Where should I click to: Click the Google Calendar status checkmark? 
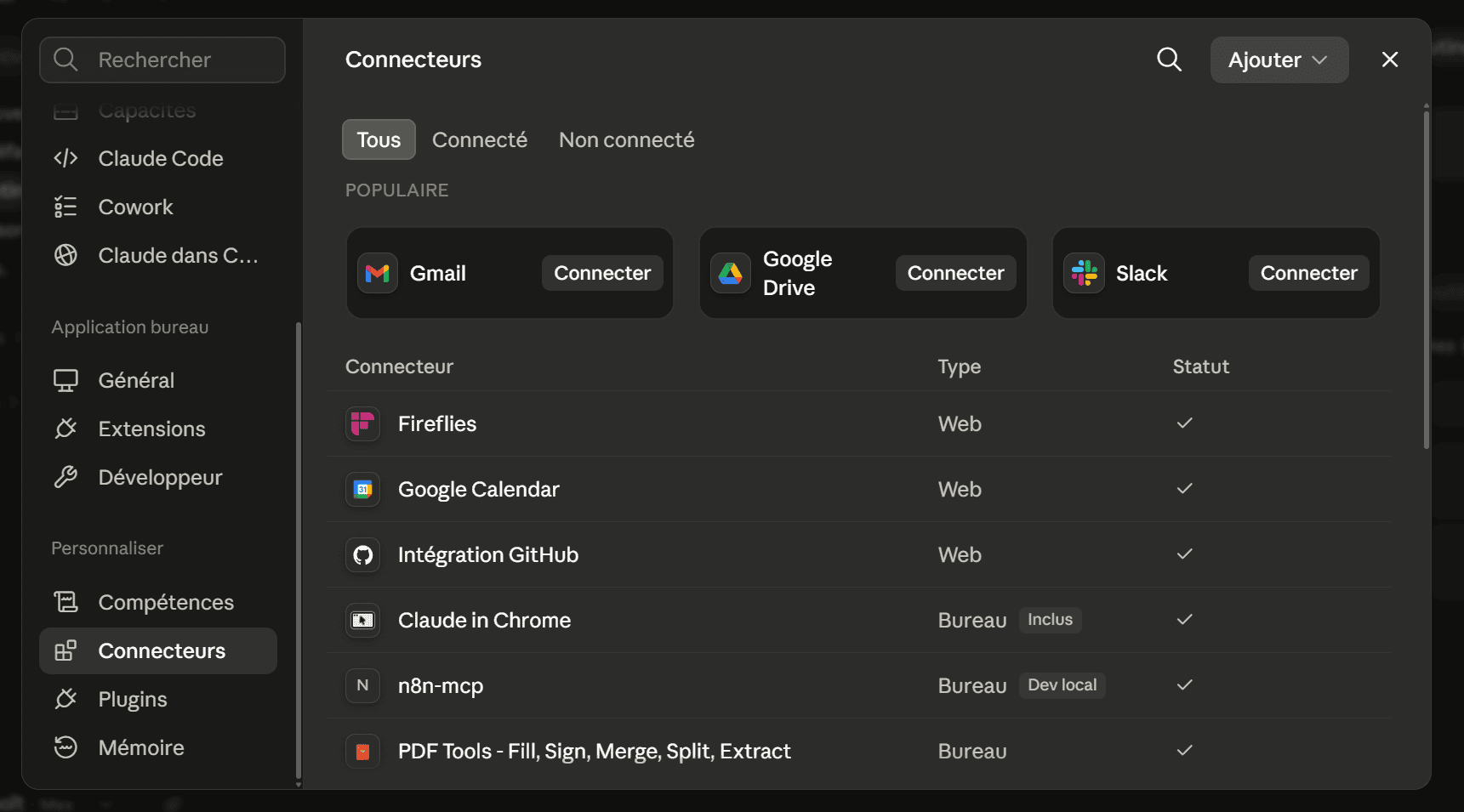pyautogui.click(x=1184, y=488)
